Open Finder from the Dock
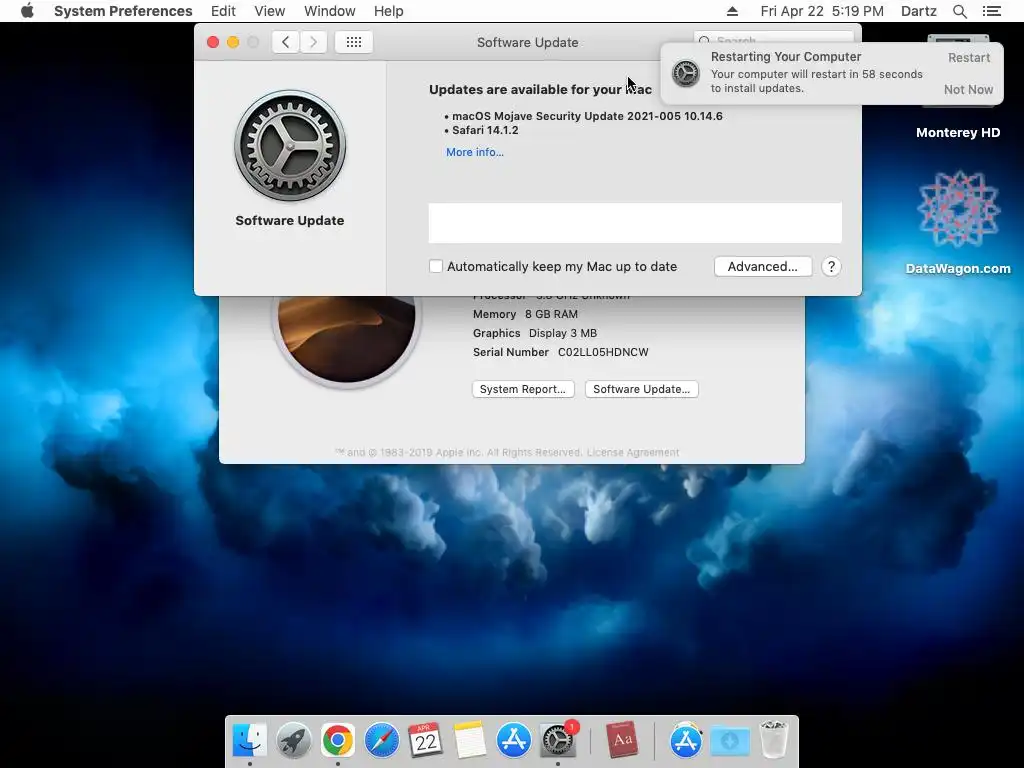Image resolution: width=1024 pixels, height=768 pixels. [x=249, y=740]
